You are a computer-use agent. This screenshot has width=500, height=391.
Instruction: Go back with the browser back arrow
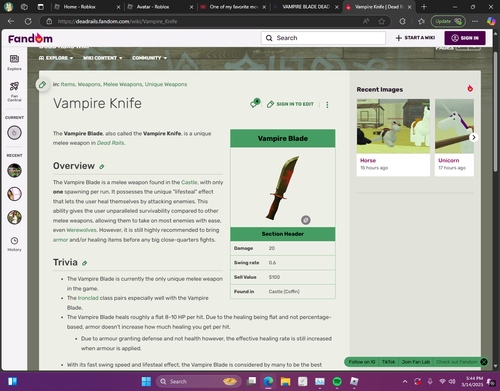11,21
